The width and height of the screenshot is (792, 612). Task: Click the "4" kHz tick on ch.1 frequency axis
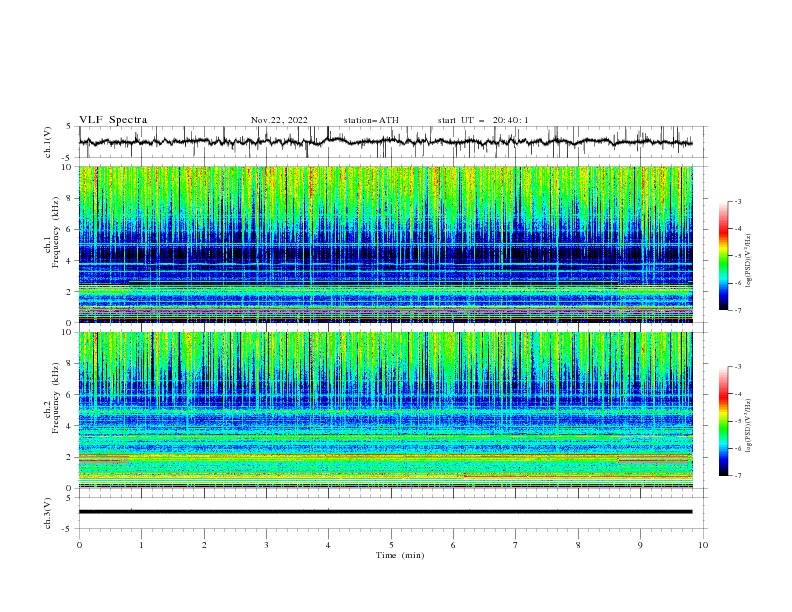coord(70,261)
